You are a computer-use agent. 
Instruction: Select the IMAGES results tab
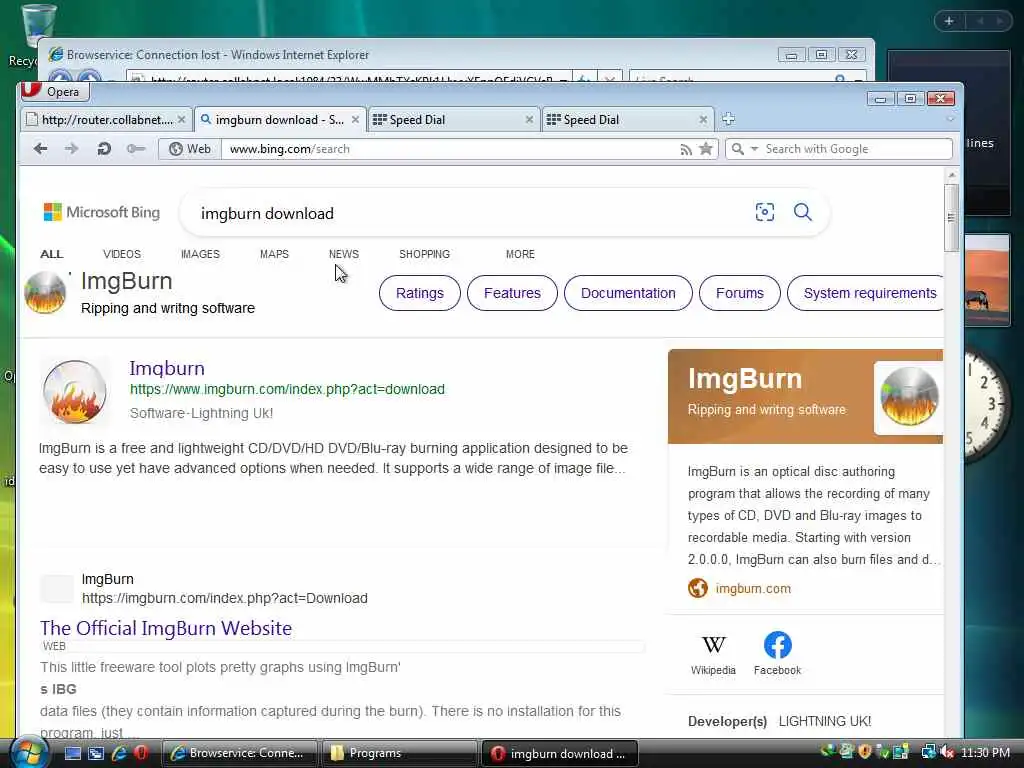[200, 254]
